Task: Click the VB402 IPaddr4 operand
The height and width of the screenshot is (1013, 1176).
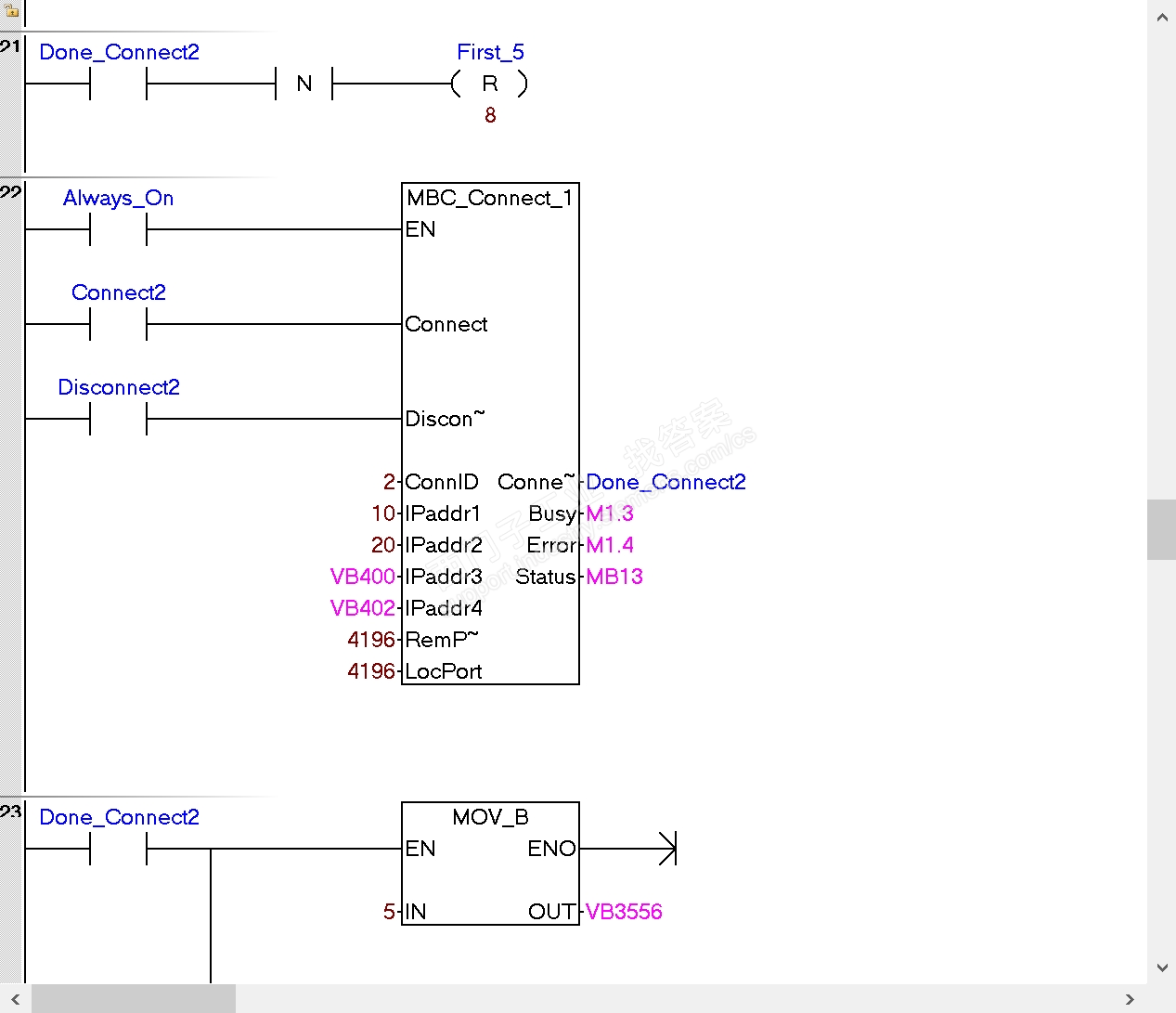Action: click(363, 608)
